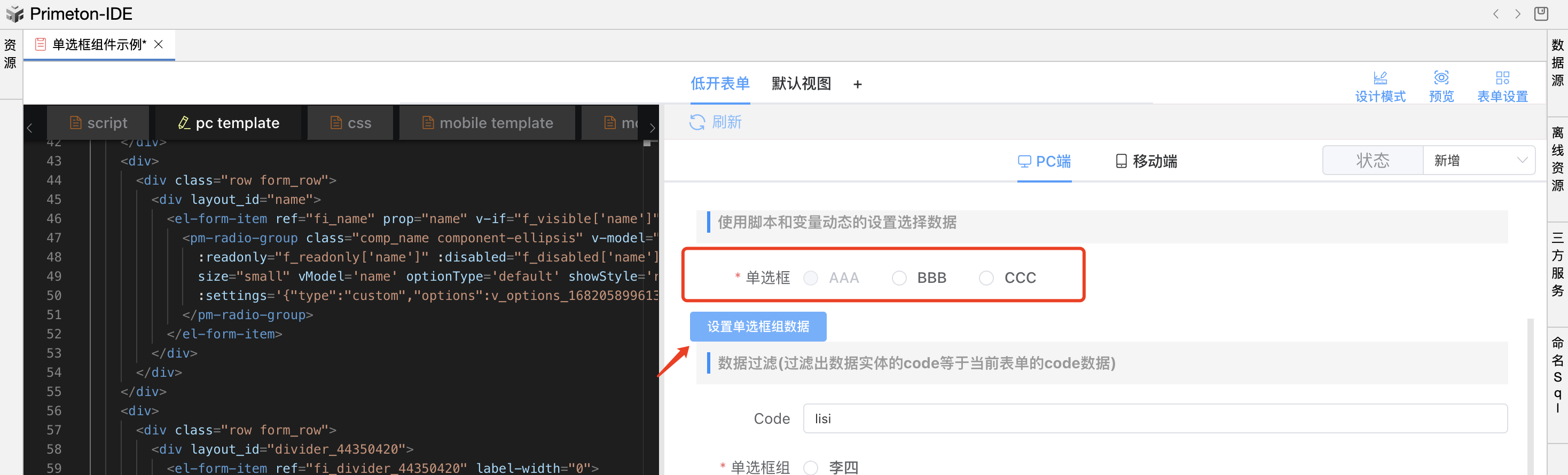
Task: Open the 三方服务 right sidebar panel
Action: 1558,264
